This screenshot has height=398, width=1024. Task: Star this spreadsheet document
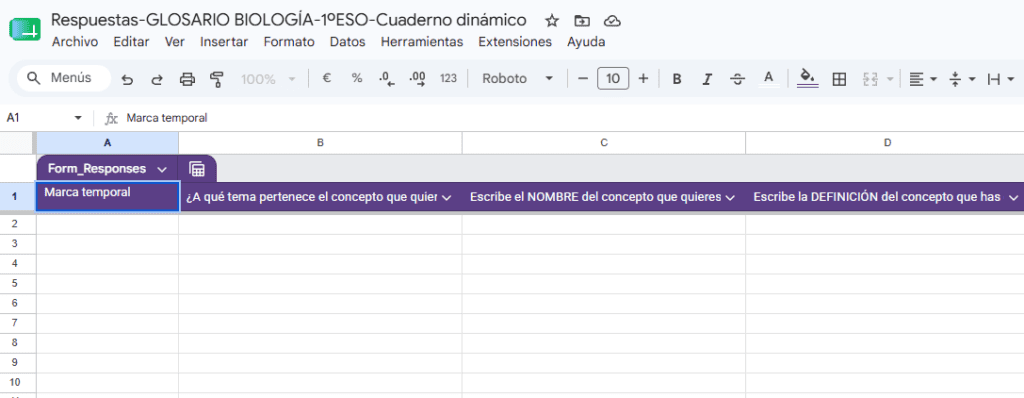pos(552,21)
